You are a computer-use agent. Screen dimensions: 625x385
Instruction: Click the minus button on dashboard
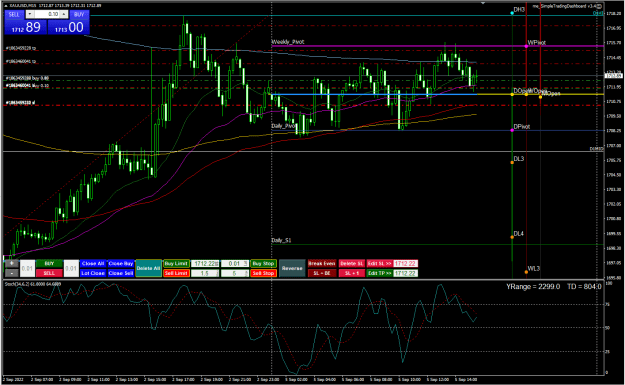(12, 273)
